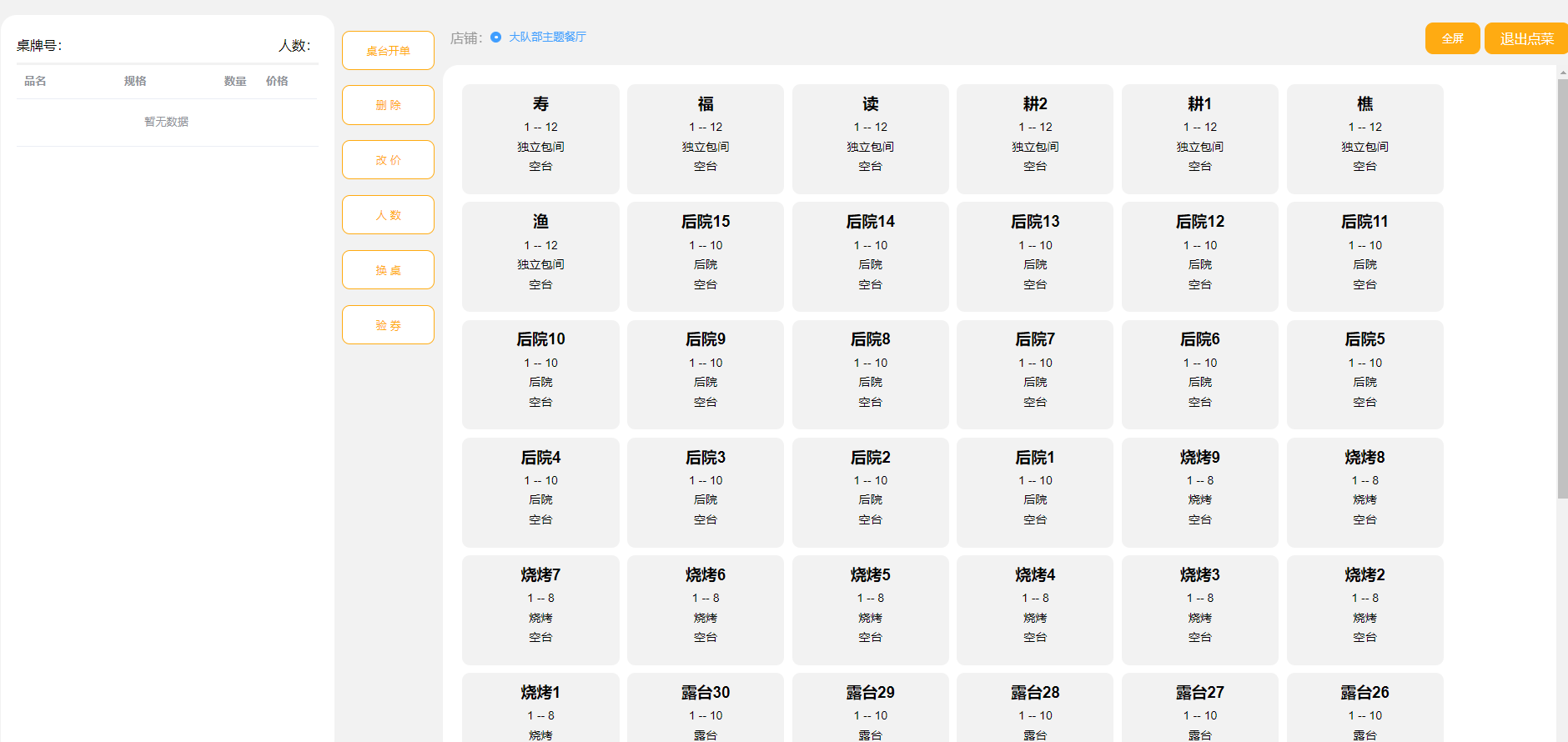This screenshot has width=1568, height=742.
Task: Select the 大队部主题餐厅 store radio button
Action: [x=496, y=38]
